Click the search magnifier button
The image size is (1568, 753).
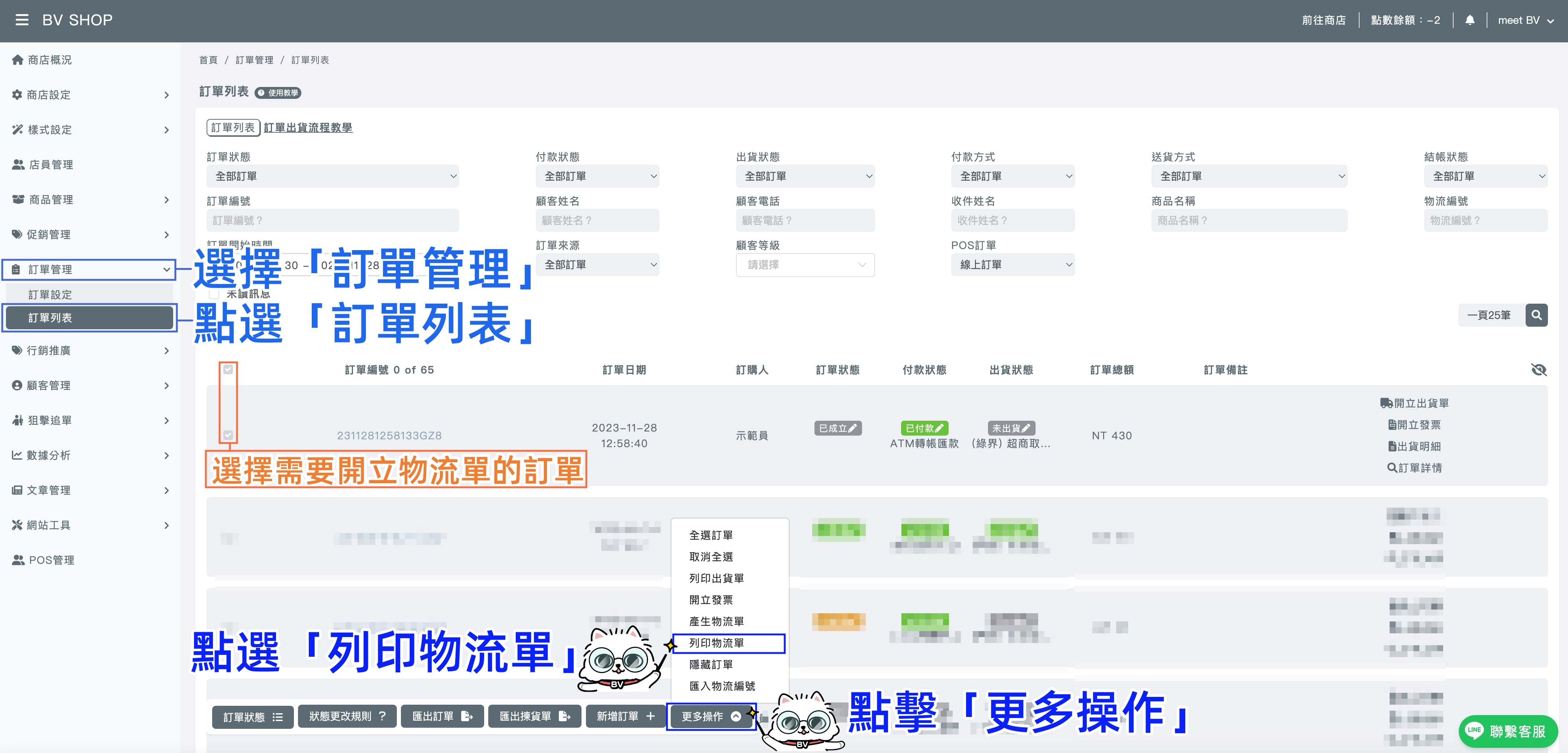tap(1536, 315)
